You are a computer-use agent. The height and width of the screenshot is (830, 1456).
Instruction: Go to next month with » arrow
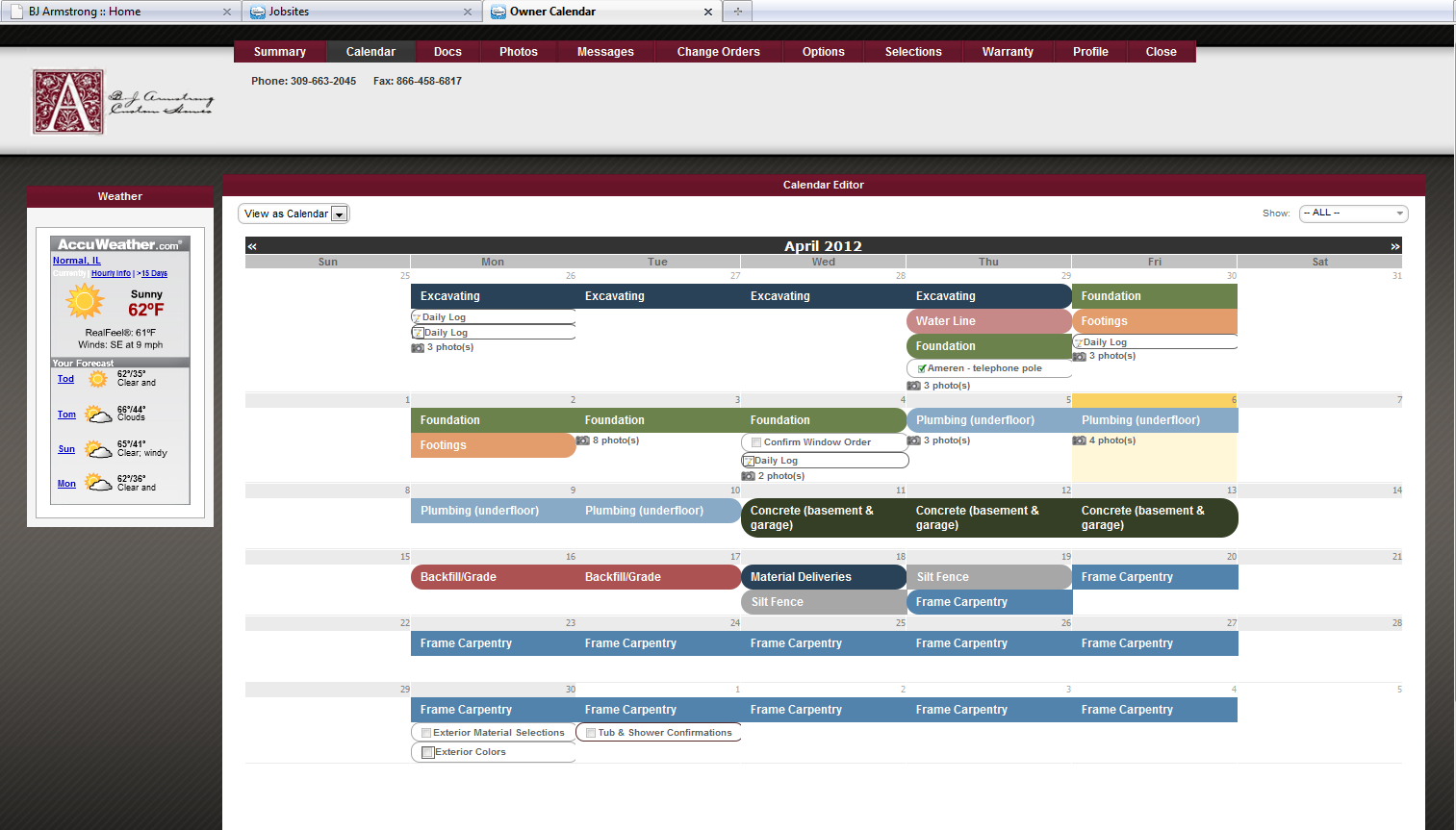click(1394, 246)
